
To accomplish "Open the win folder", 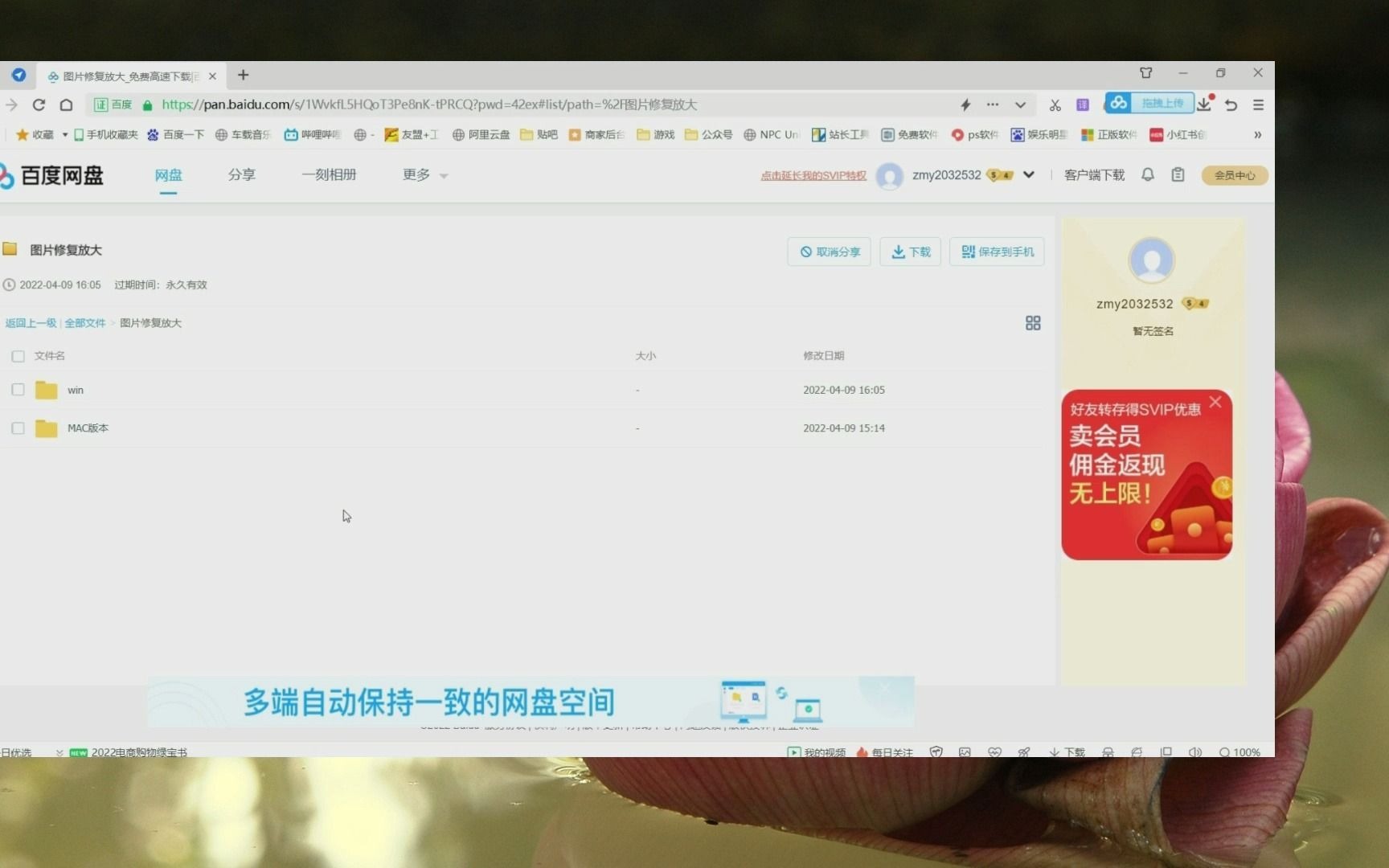I will (x=75, y=390).
